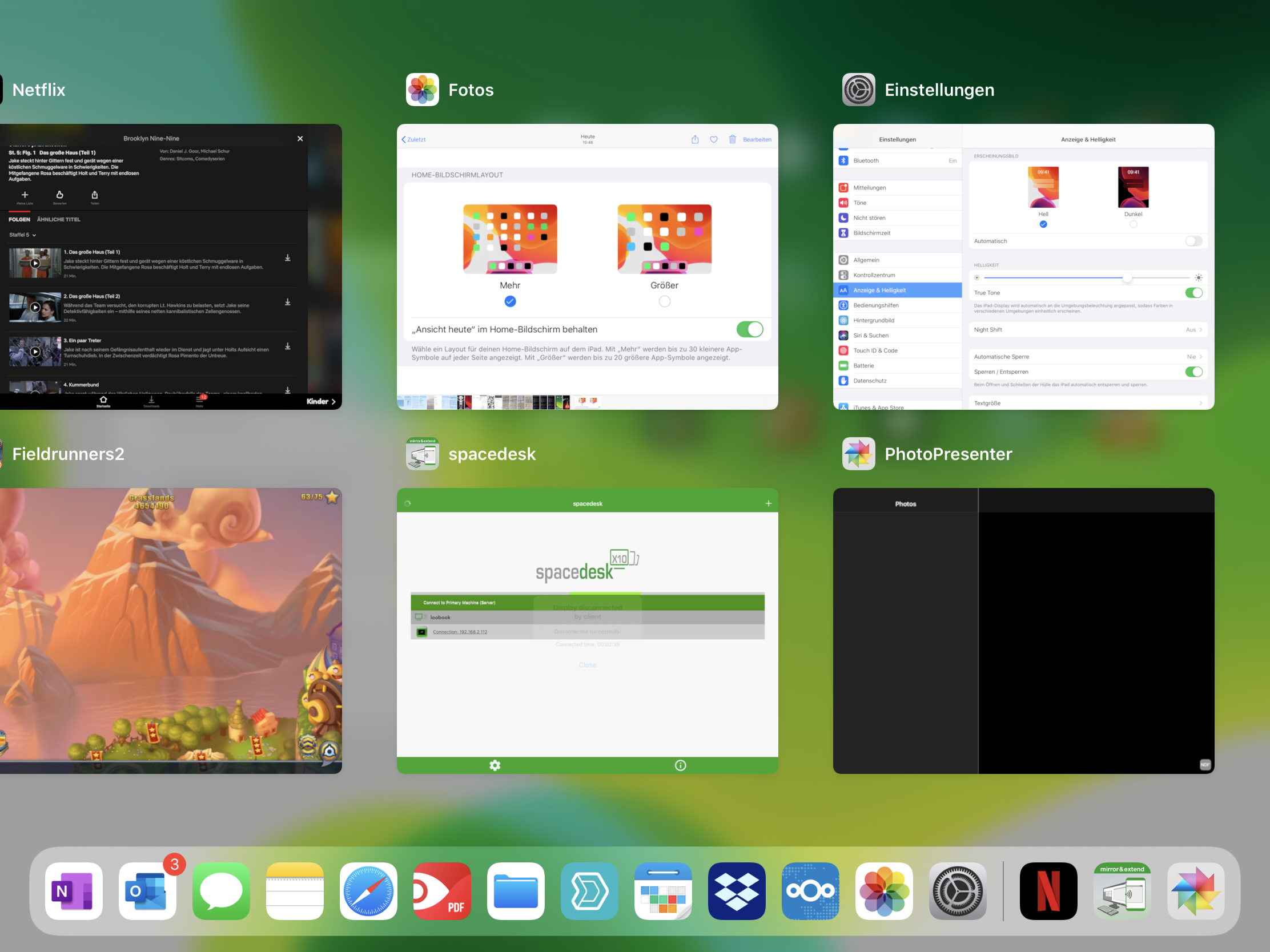This screenshot has height=952, width=1270.
Task: Adjust the Helligkeit brightness slider
Action: pyautogui.click(x=1127, y=278)
